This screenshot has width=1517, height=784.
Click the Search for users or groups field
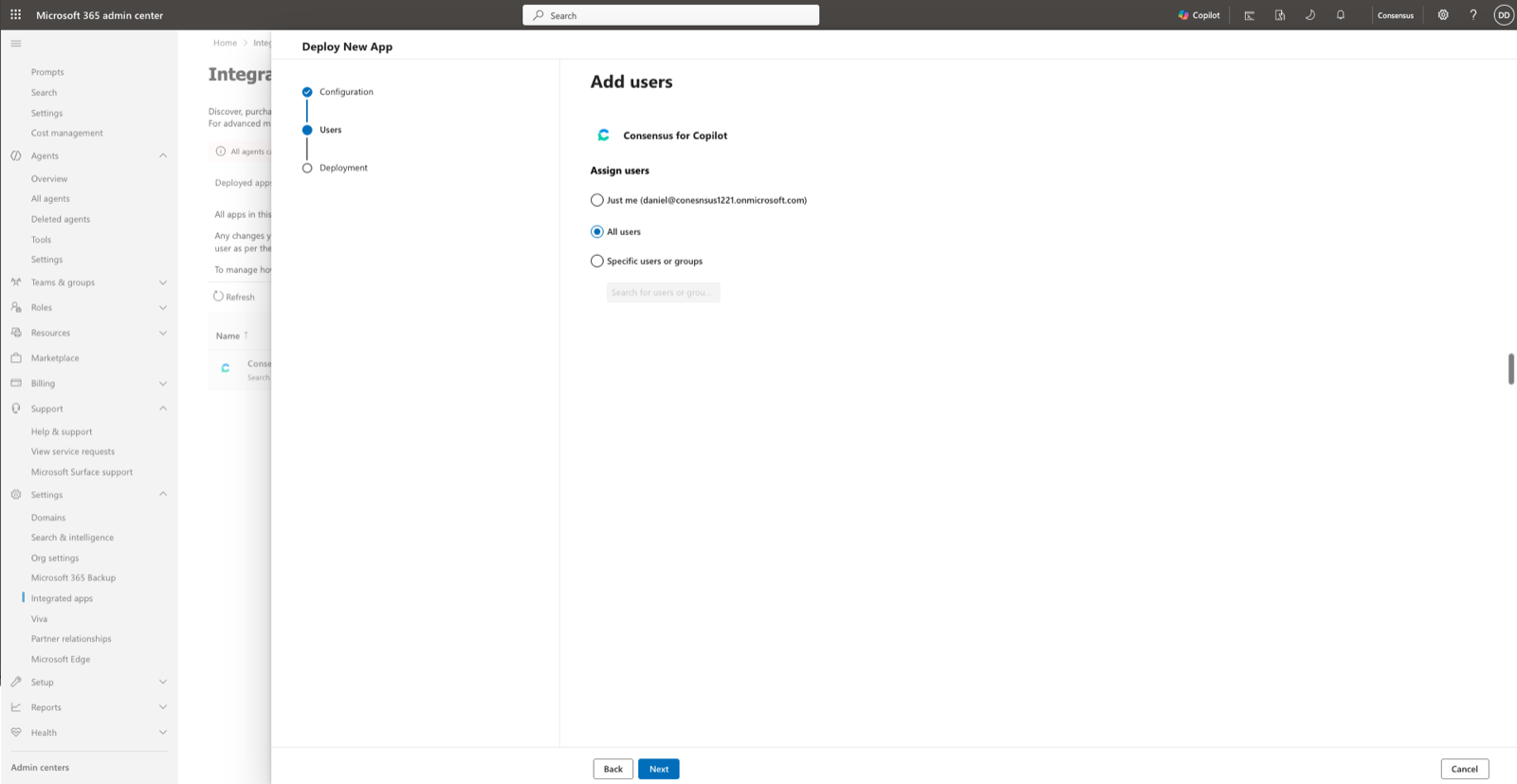(664, 293)
